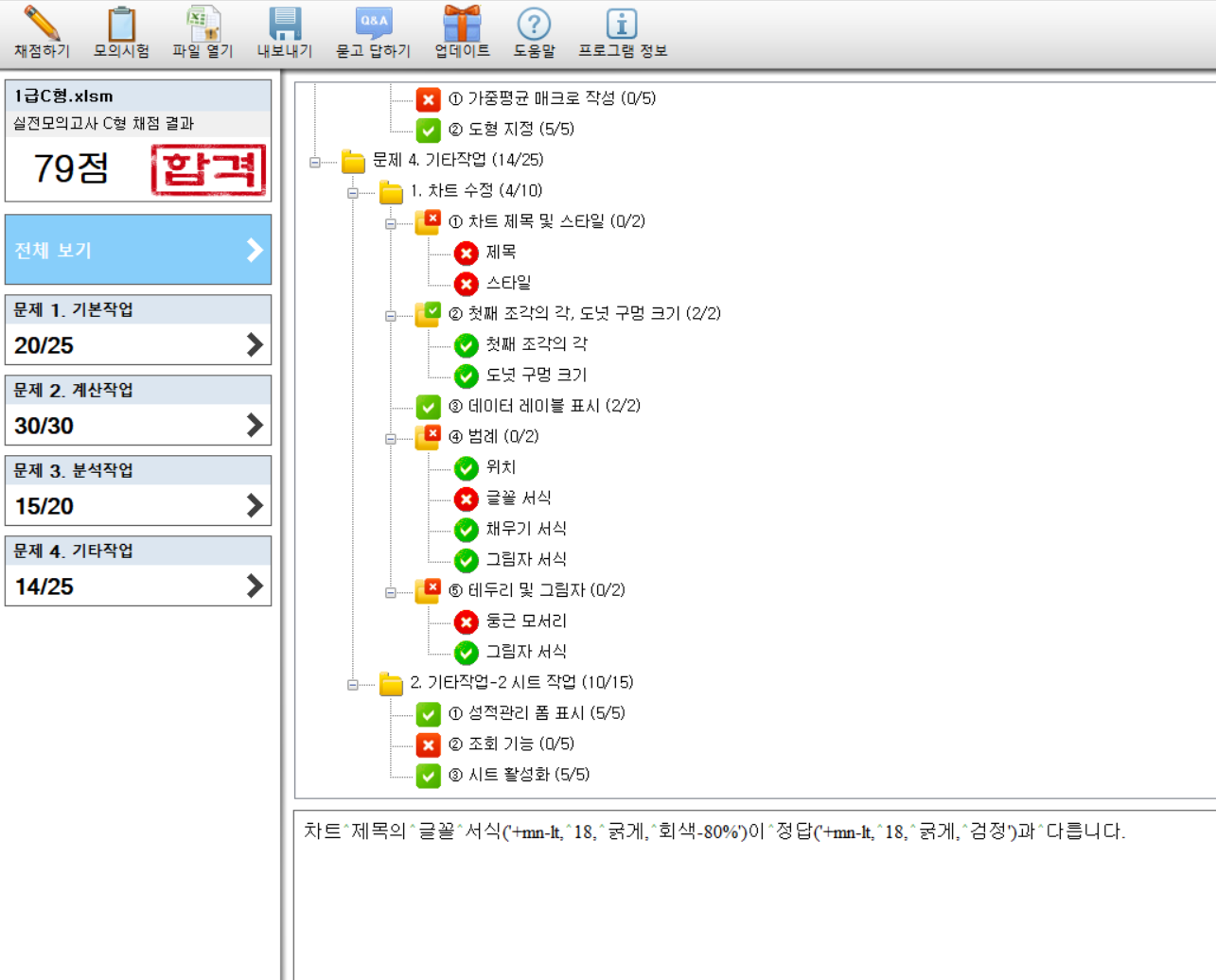Collapse the 범례 tree node

click(x=391, y=439)
